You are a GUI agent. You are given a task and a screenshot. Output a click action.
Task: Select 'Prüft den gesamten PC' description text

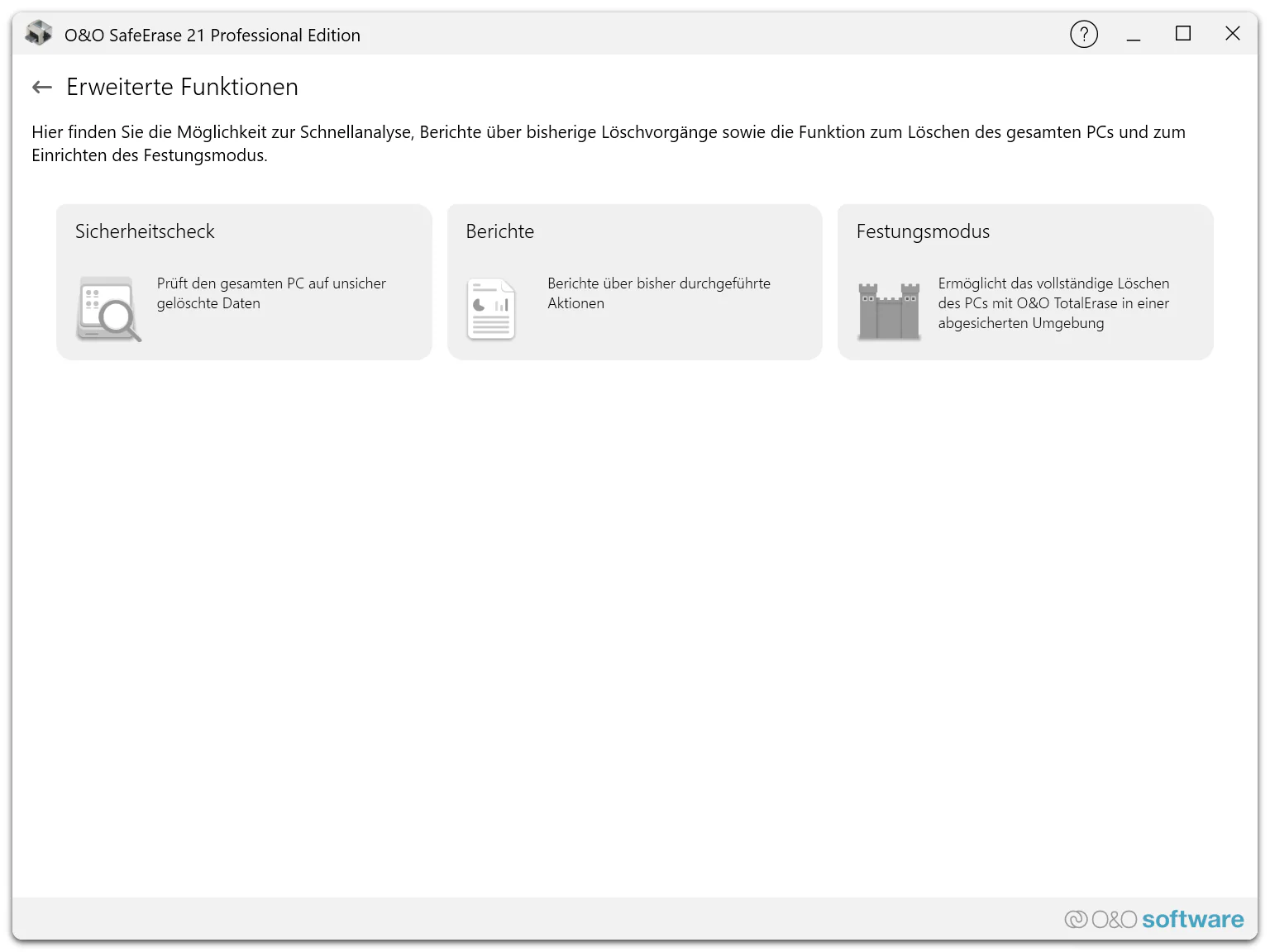pos(271,293)
